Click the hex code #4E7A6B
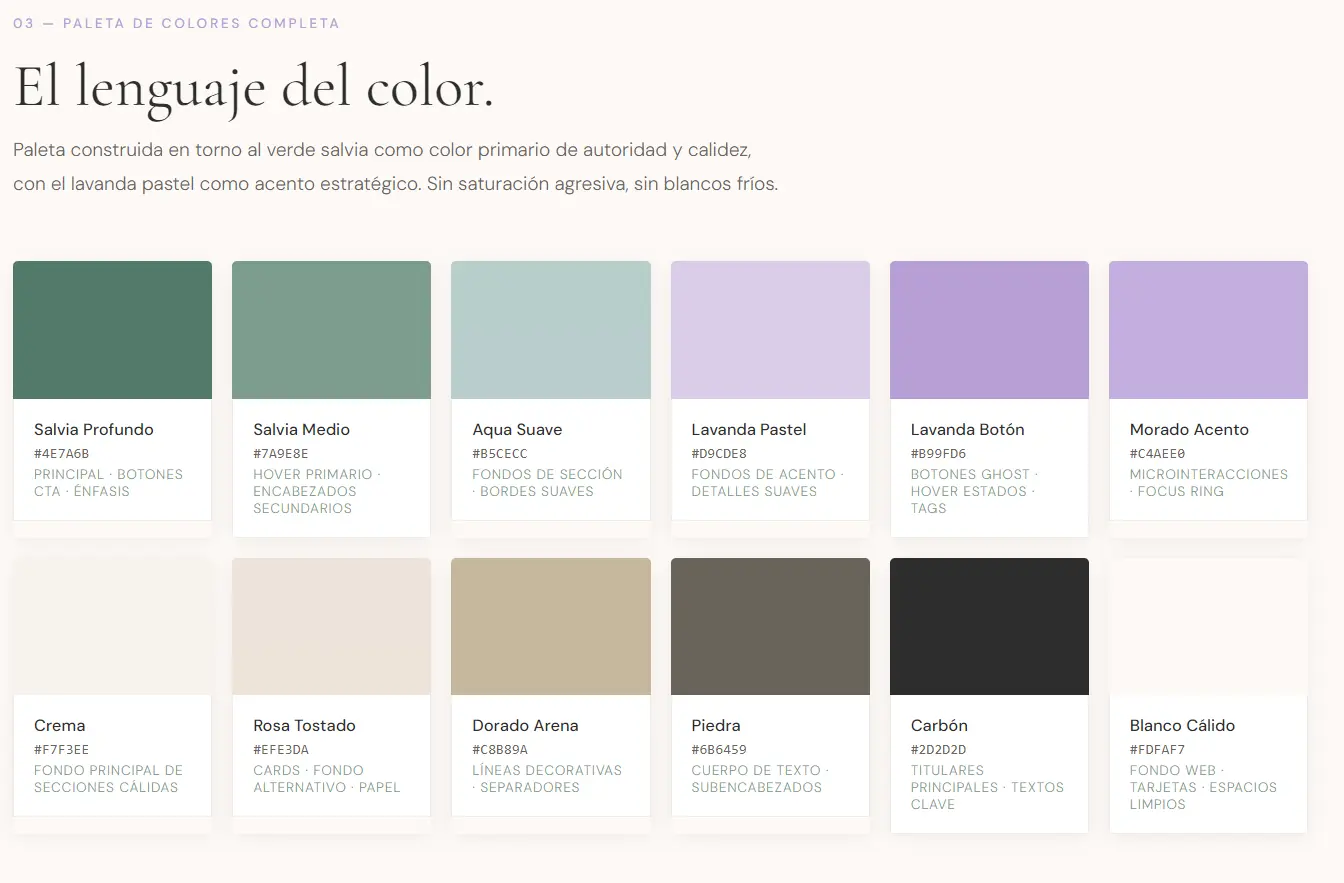1344x883 pixels. tap(61, 454)
